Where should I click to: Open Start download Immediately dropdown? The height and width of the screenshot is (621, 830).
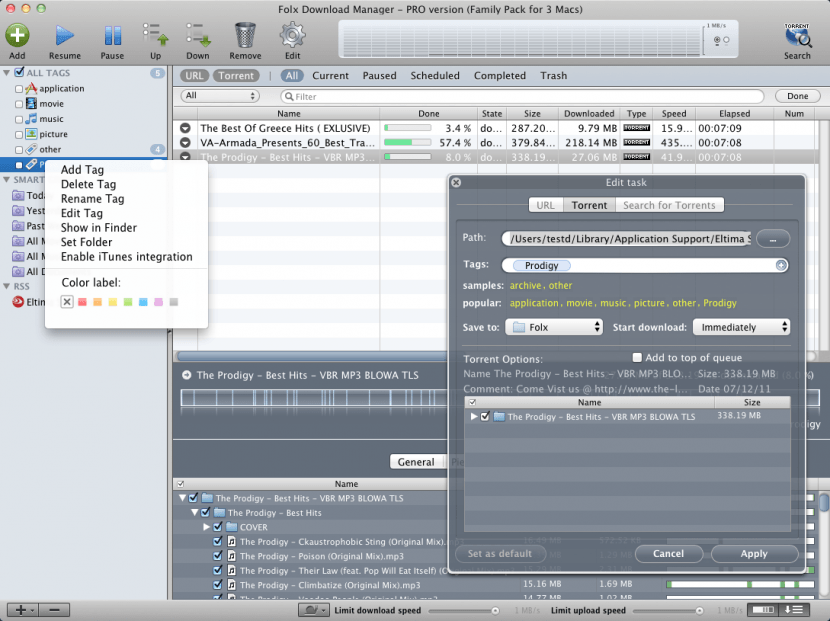click(x=742, y=327)
